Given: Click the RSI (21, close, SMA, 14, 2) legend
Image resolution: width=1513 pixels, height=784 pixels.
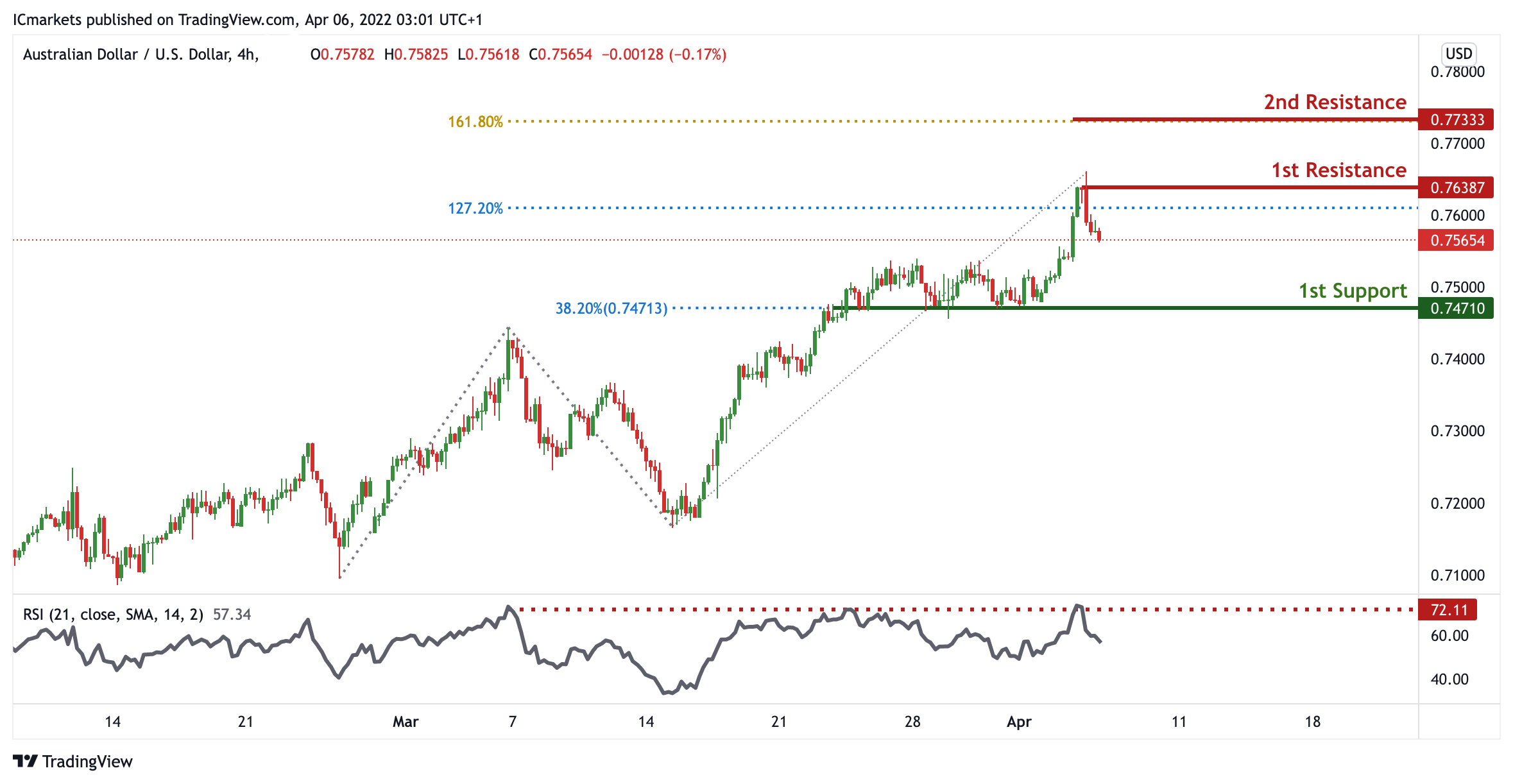Looking at the screenshot, I should 113,615.
